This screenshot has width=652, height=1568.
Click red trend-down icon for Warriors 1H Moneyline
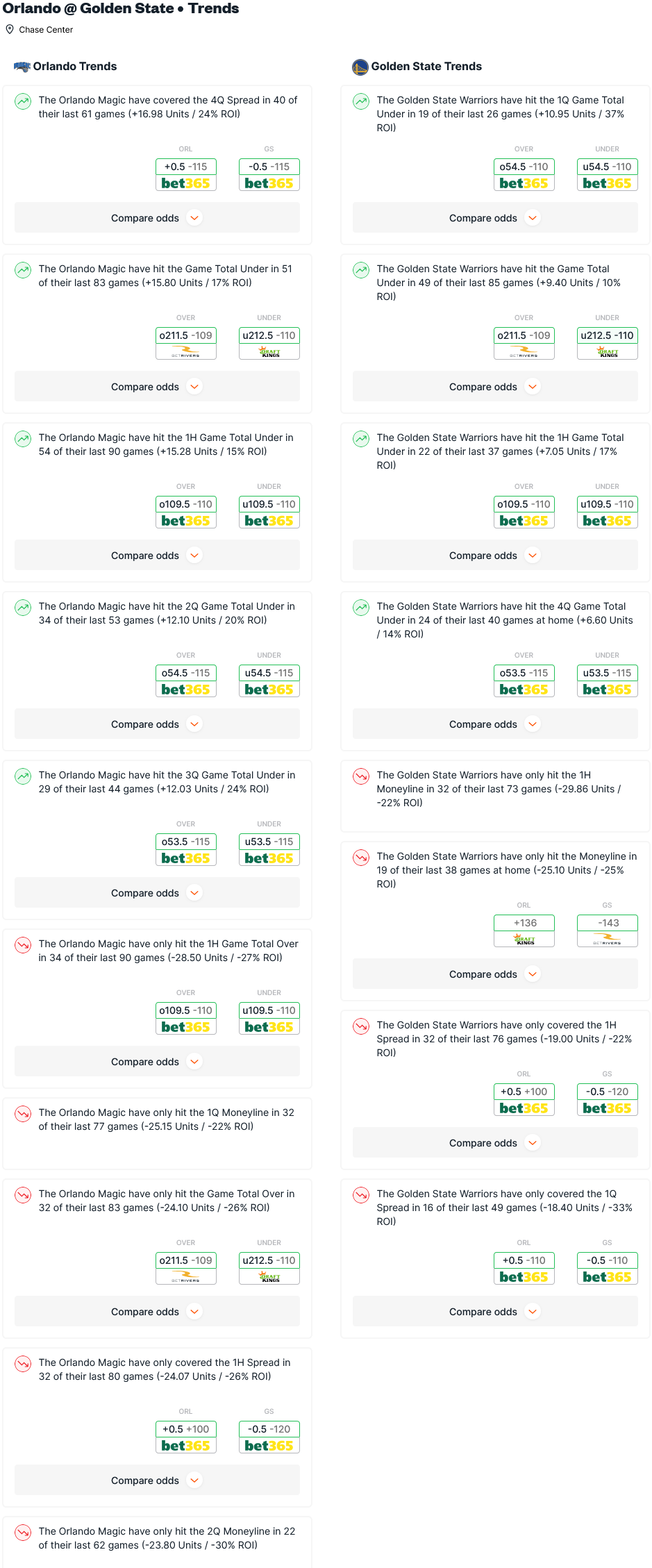point(361,776)
